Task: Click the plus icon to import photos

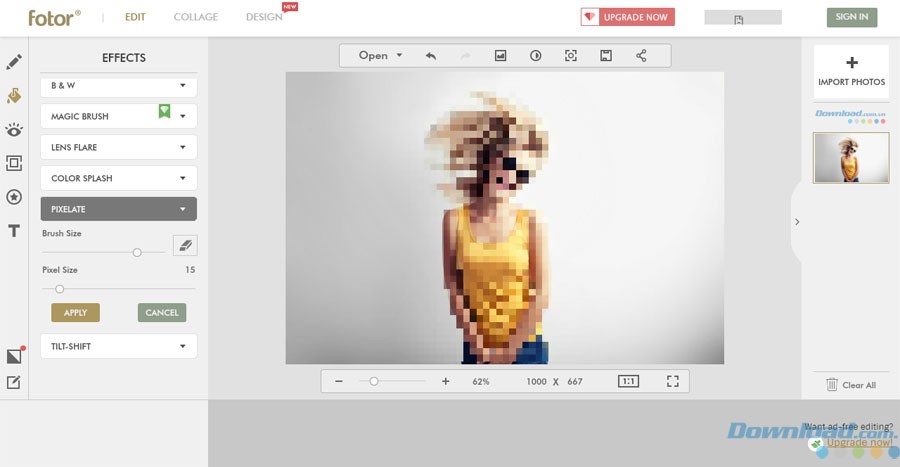Action: point(852,62)
